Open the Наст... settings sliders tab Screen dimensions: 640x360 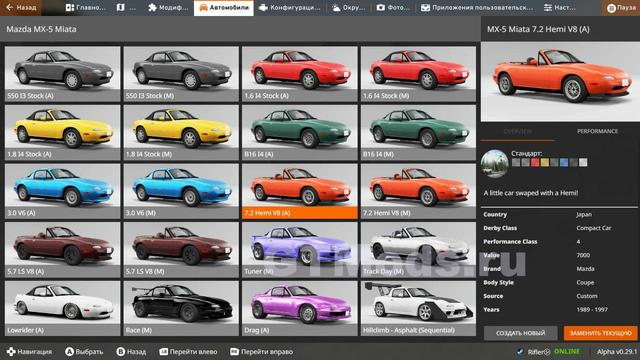560,8
